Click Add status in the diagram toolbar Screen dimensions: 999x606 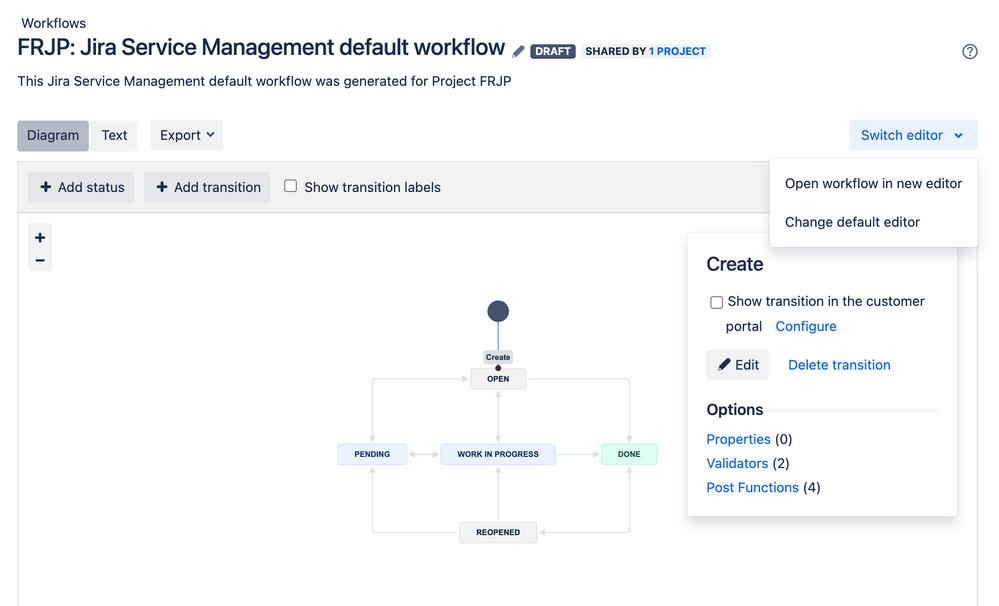coord(80,187)
